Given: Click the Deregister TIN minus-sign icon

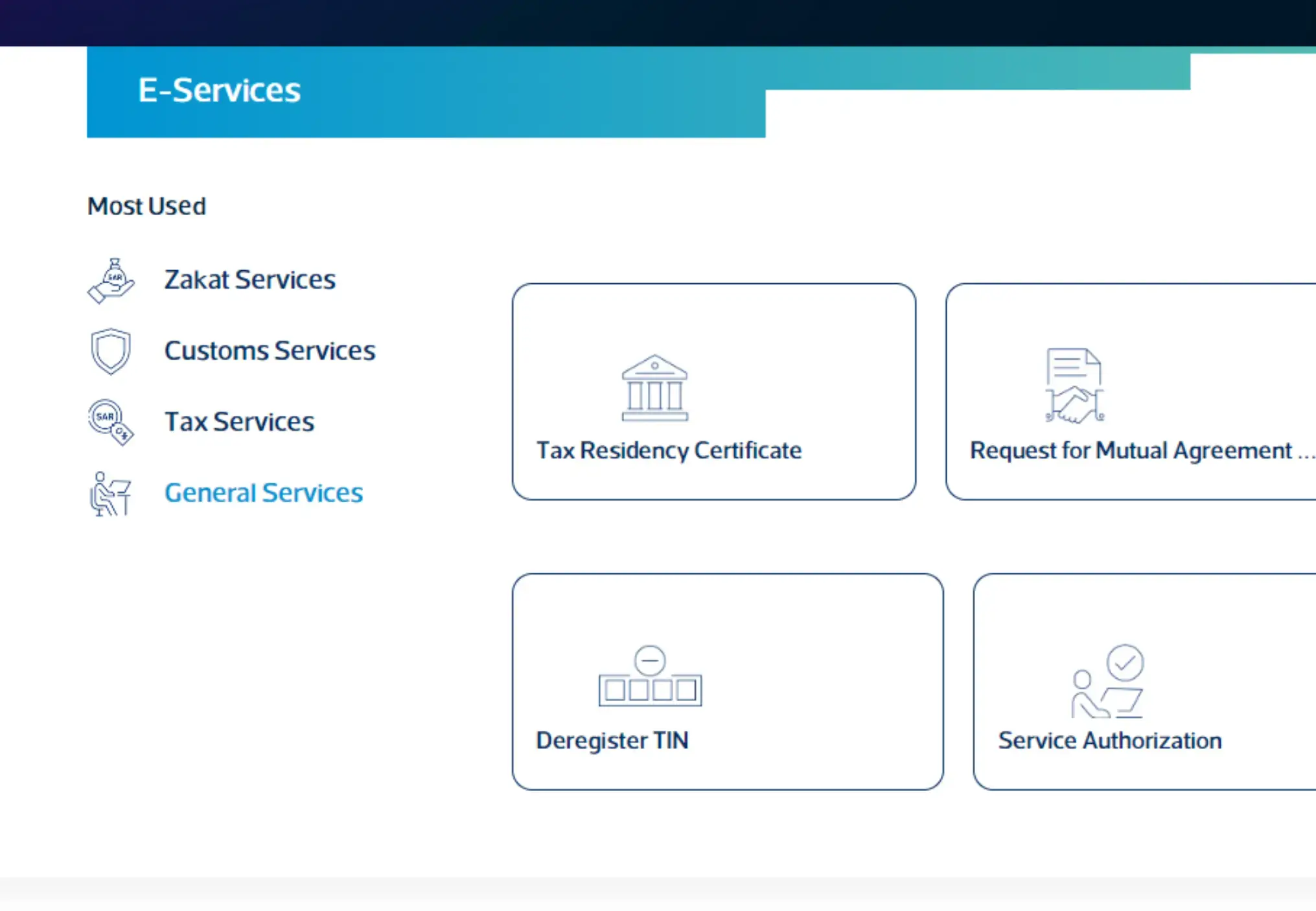Looking at the screenshot, I should point(650,677).
